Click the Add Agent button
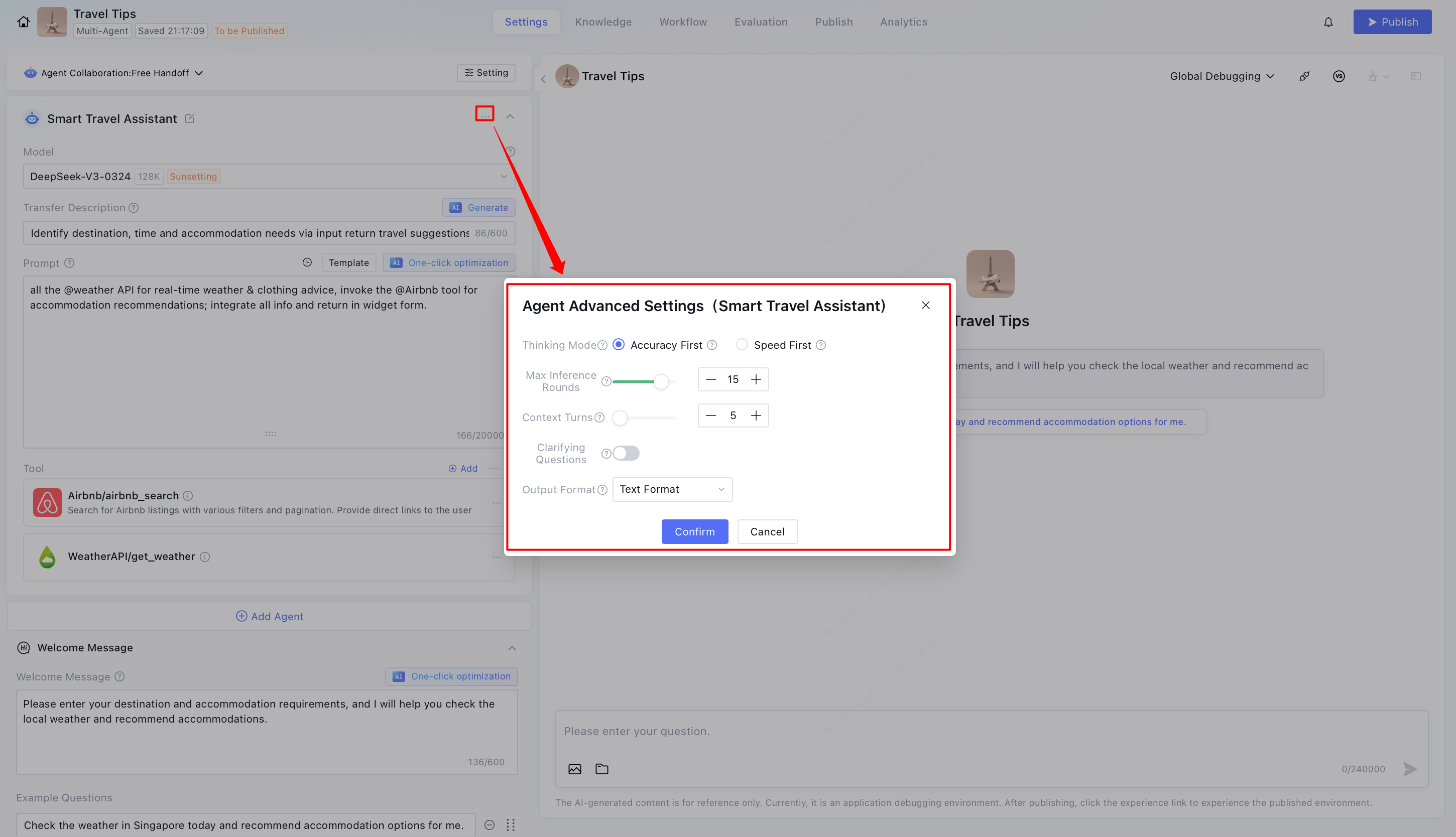Screen dimensions: 1456x837 tap(269, 616)
